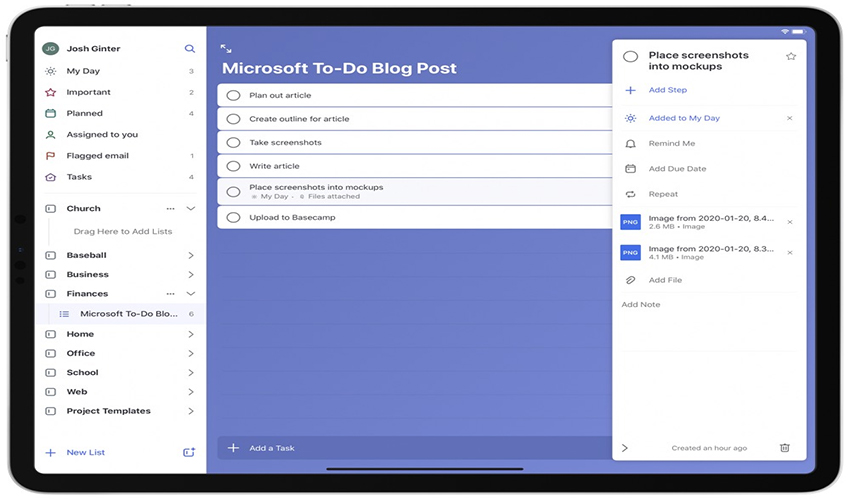The image size is (850, 500).
Task: Click the expand view arrows above list title
Action: tap(226, 48)
